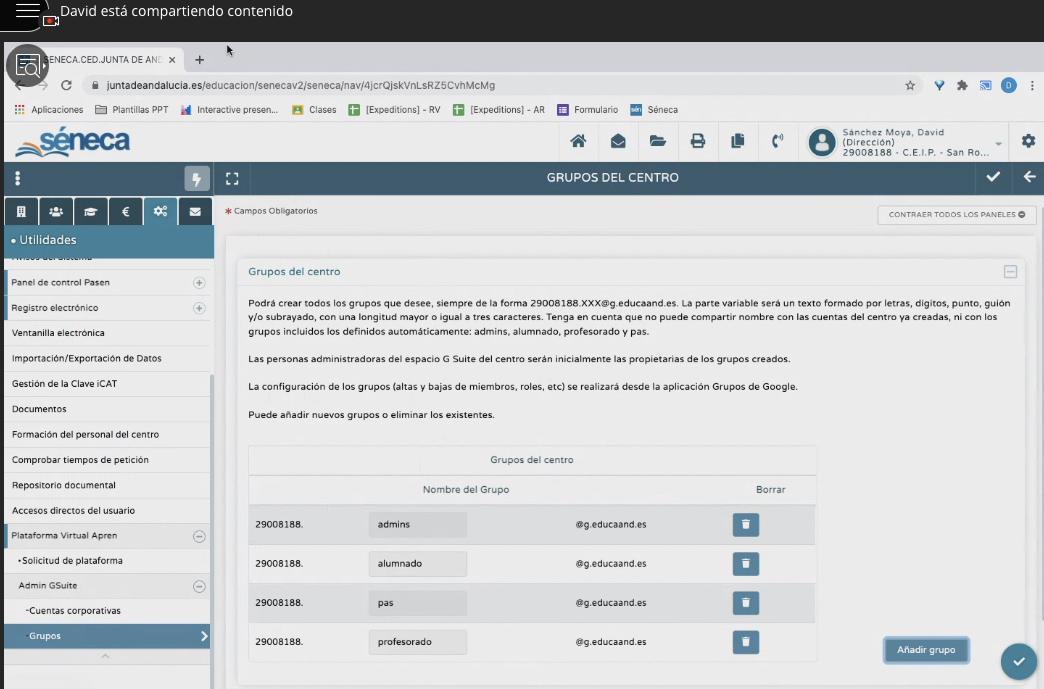
Task: Click the admins group name field
Action: point(417,525)
